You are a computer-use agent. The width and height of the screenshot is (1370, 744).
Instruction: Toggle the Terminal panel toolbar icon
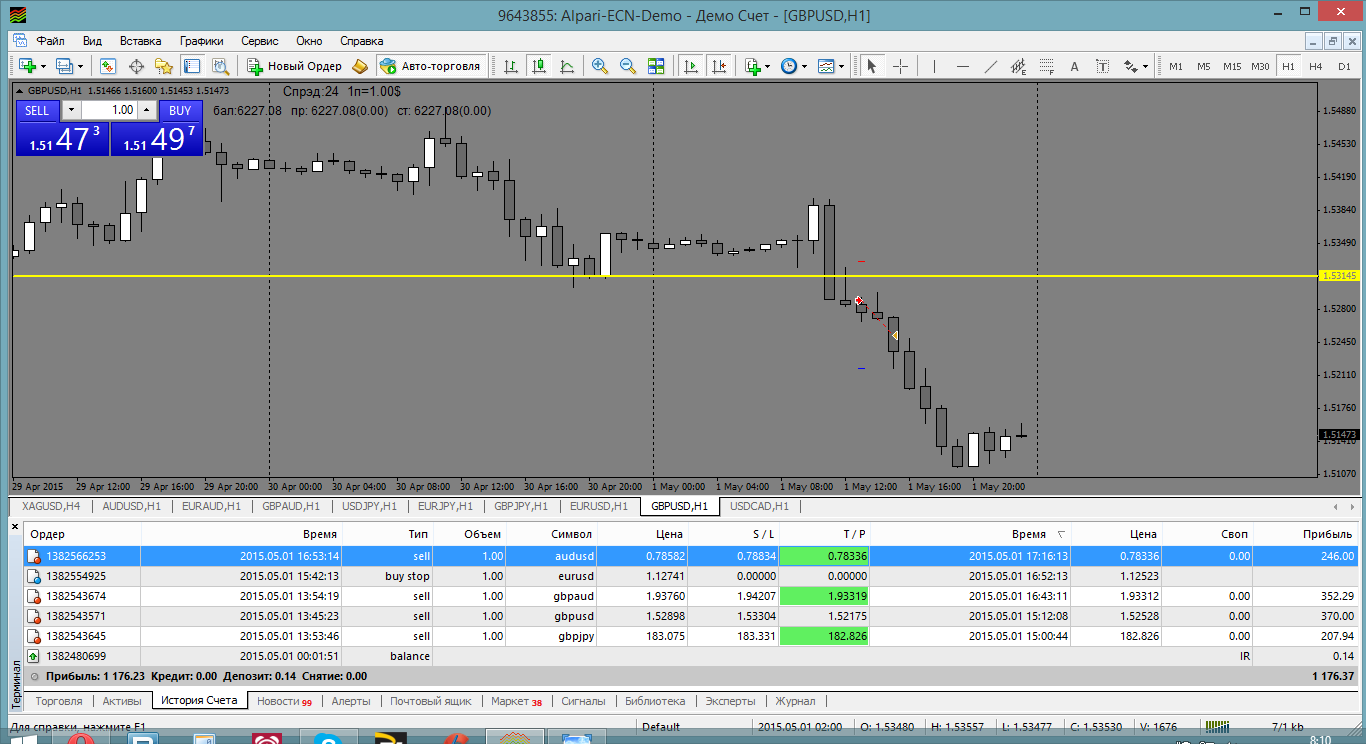pos(192,66)
